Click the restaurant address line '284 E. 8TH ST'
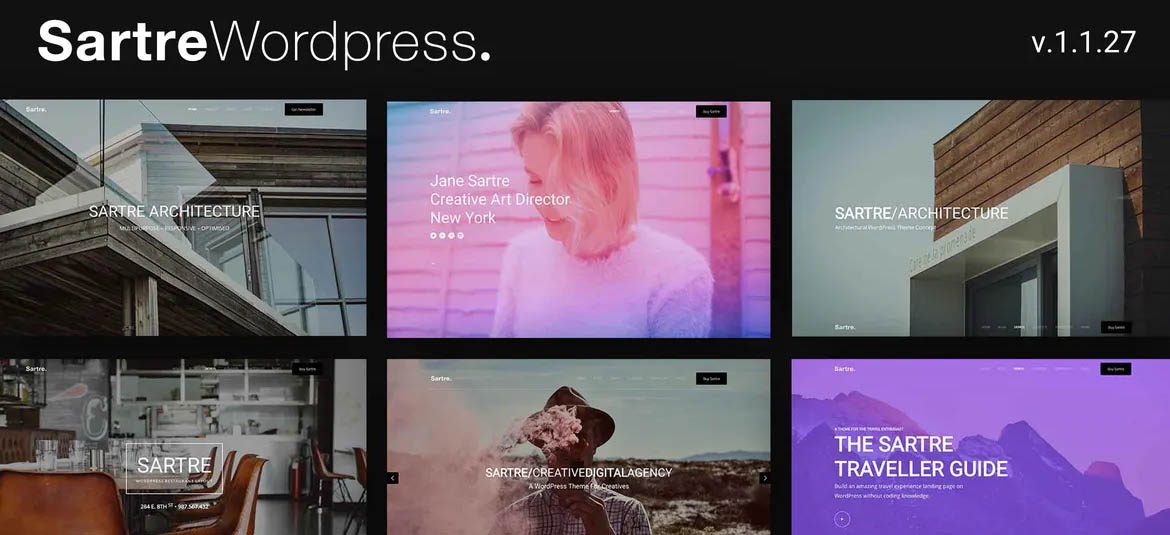Screen dimensions: 1170x535 click(x=174, y=507)
